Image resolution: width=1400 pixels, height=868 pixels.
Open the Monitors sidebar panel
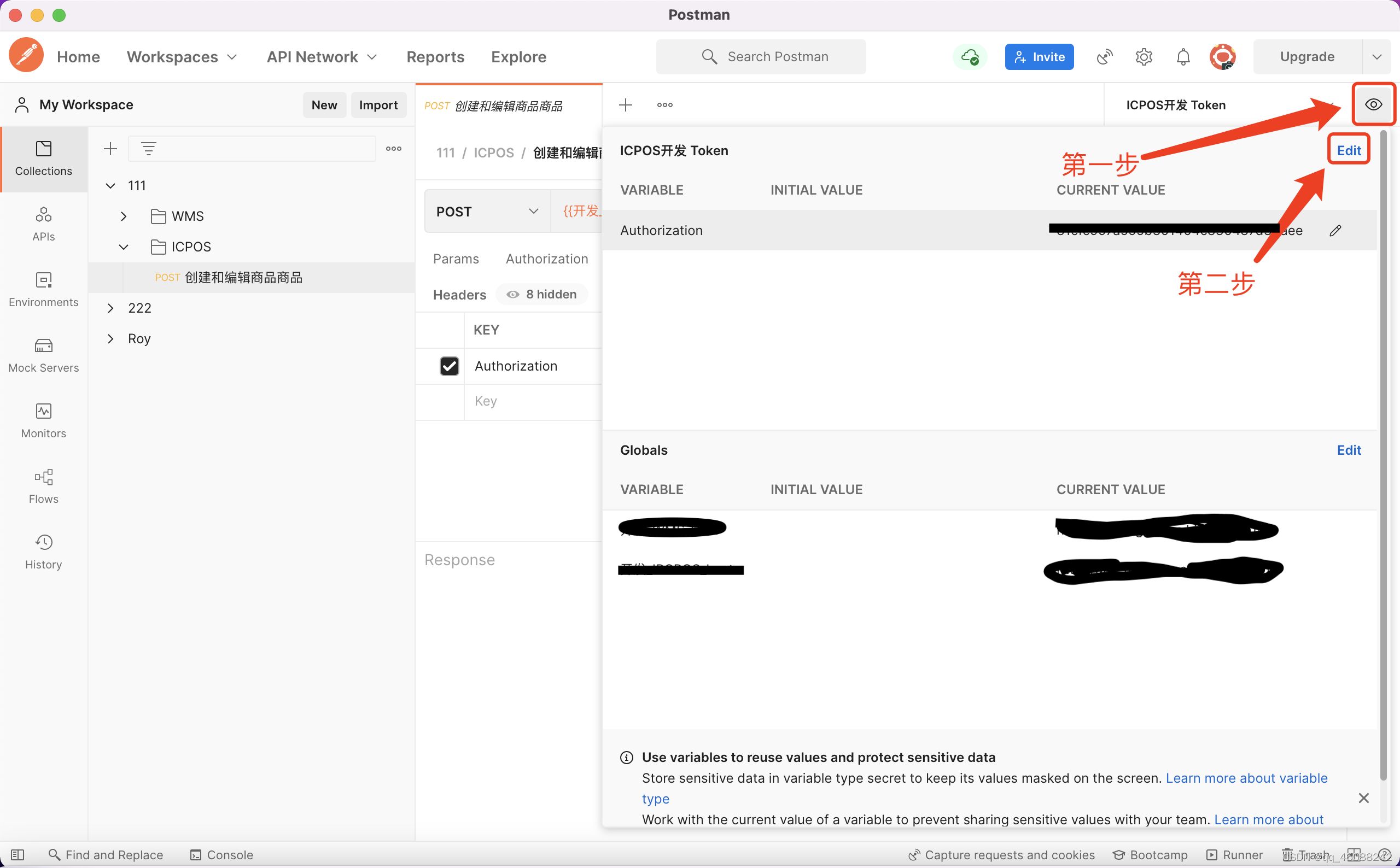pyautogui.click(x=44, y=420)
